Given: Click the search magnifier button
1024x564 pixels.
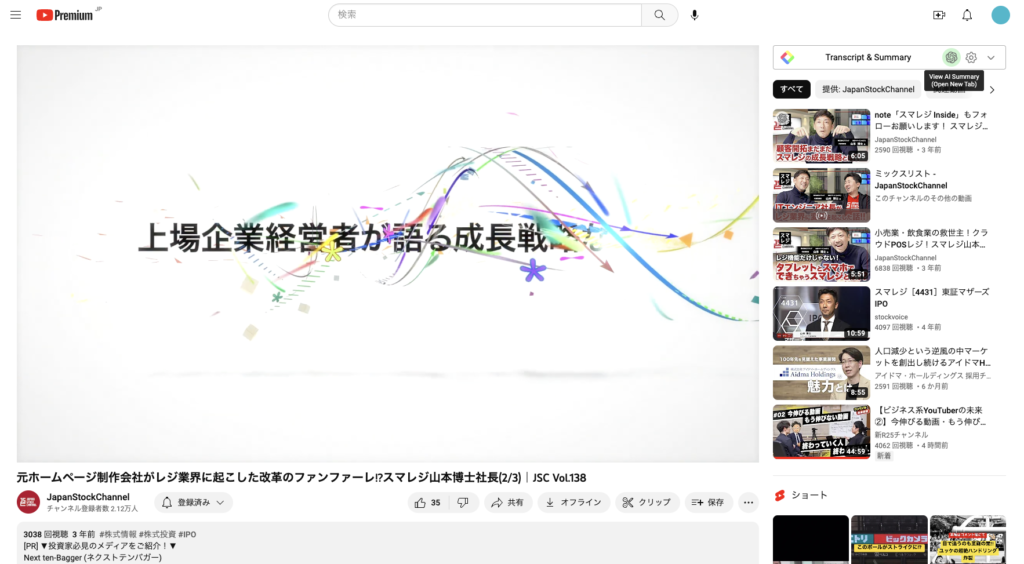Looking at the screenshot, I should (x=659, y=15).
